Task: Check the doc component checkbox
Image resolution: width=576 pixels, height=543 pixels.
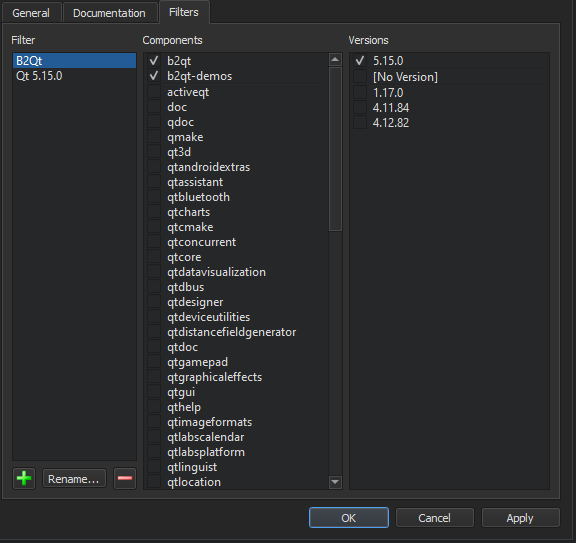Action: tap(154, 107)
